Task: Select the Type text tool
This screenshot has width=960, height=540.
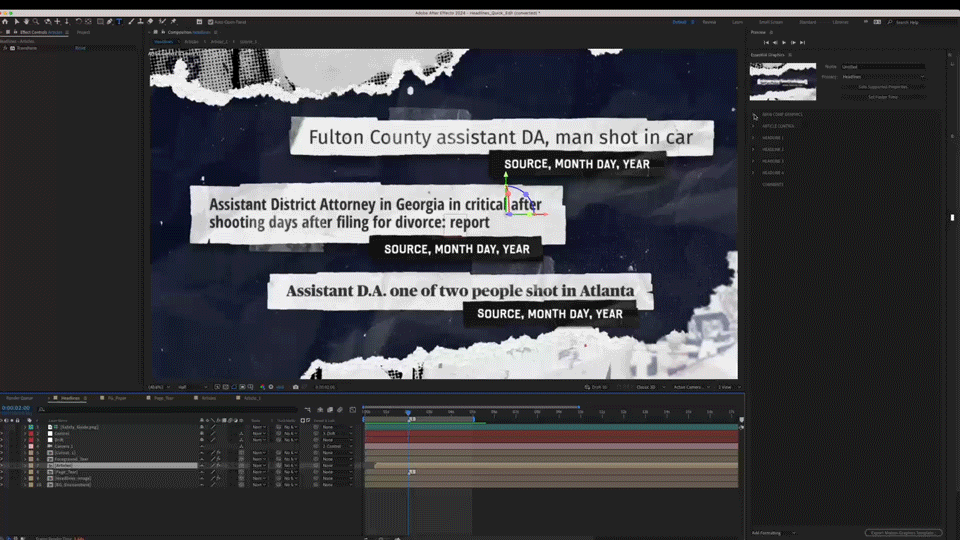Action: click(x=119, y=21)
